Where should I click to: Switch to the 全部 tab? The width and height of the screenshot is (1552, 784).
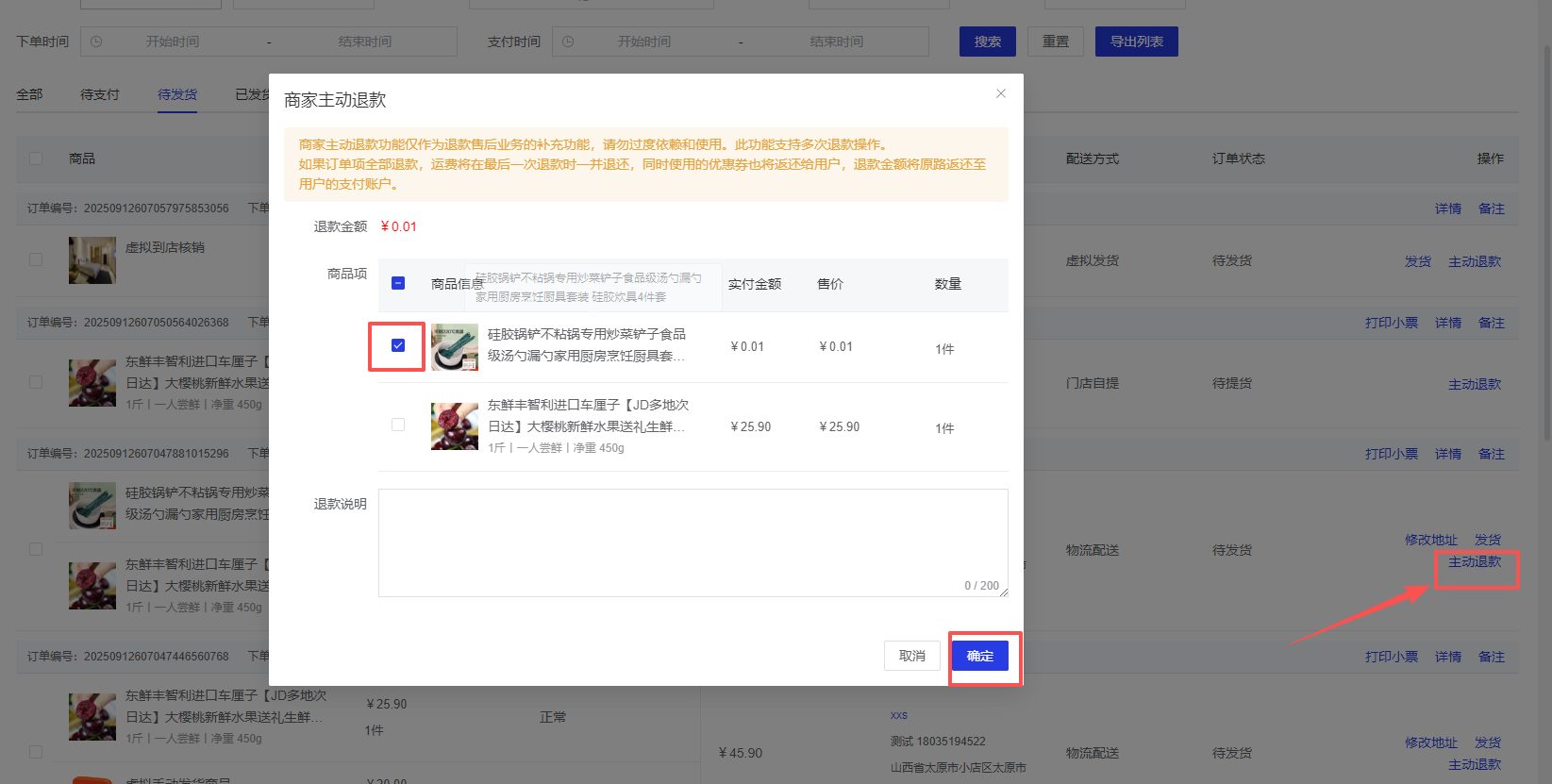click(x=29, y=94)
